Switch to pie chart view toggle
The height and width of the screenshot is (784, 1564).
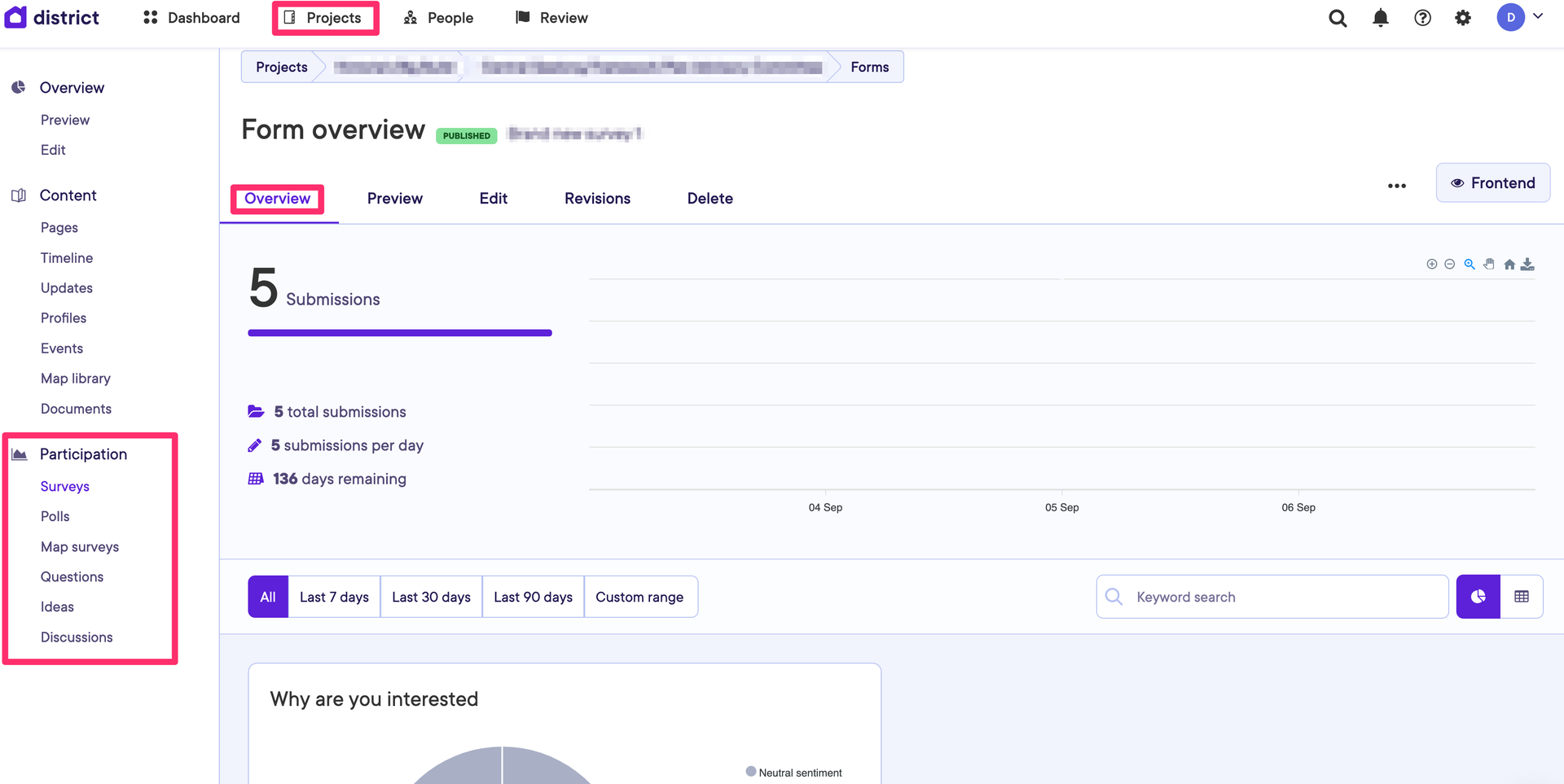1478,597
